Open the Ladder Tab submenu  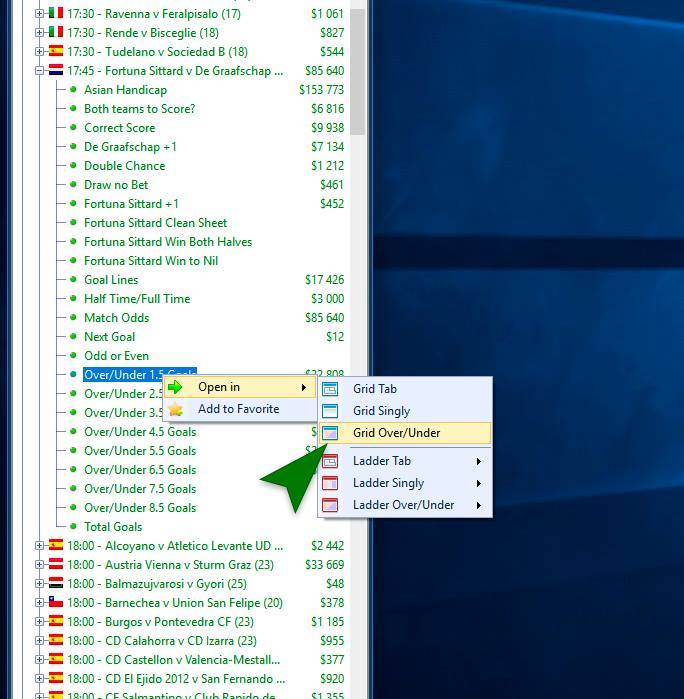(405, 461)
